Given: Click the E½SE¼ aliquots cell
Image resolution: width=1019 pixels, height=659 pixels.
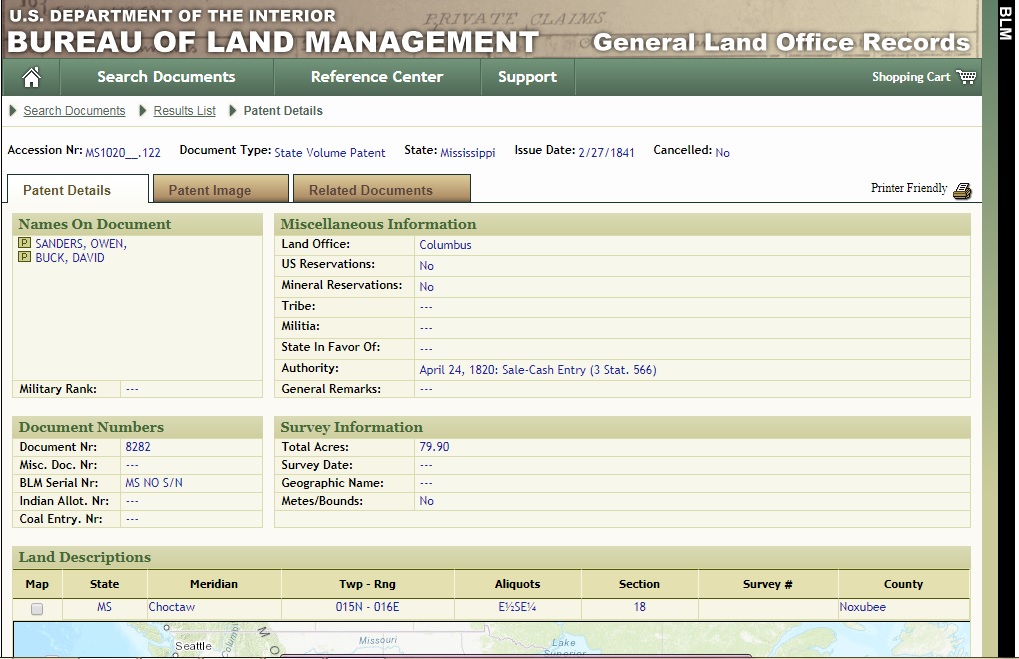Looking at the screenshot, I should click(x=517, y=607).
